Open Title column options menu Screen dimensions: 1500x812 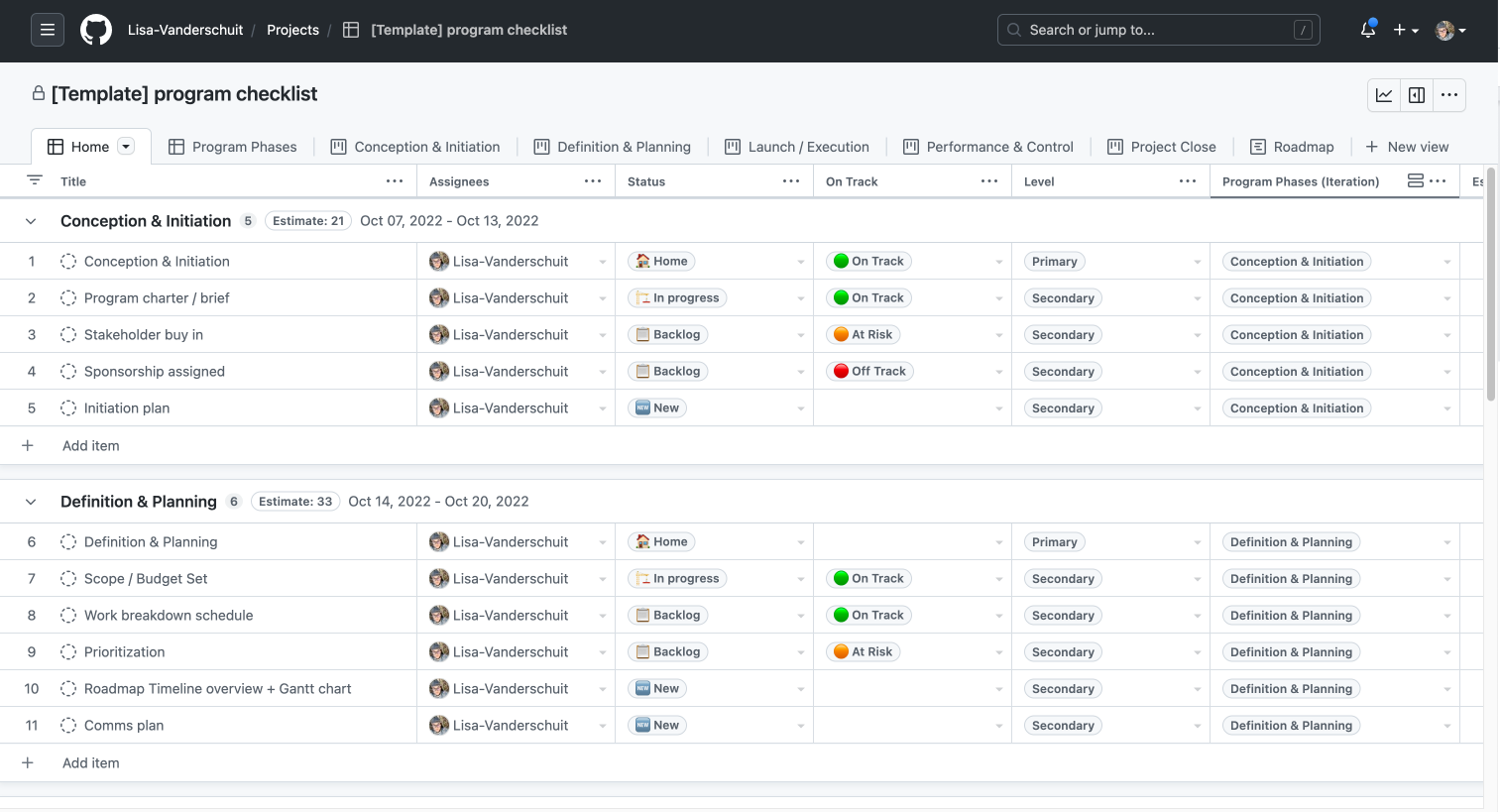click(x=395, y=181)
